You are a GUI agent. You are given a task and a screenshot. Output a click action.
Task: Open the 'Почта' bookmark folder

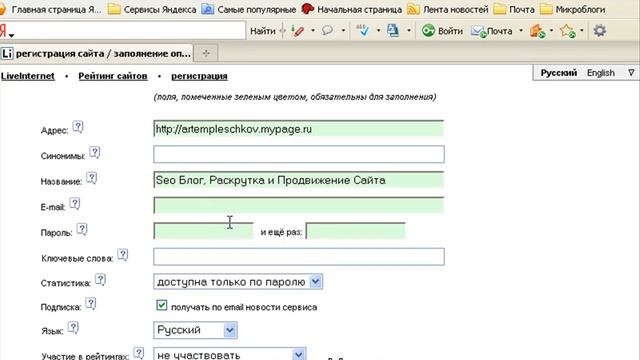(x=514, y=9)
